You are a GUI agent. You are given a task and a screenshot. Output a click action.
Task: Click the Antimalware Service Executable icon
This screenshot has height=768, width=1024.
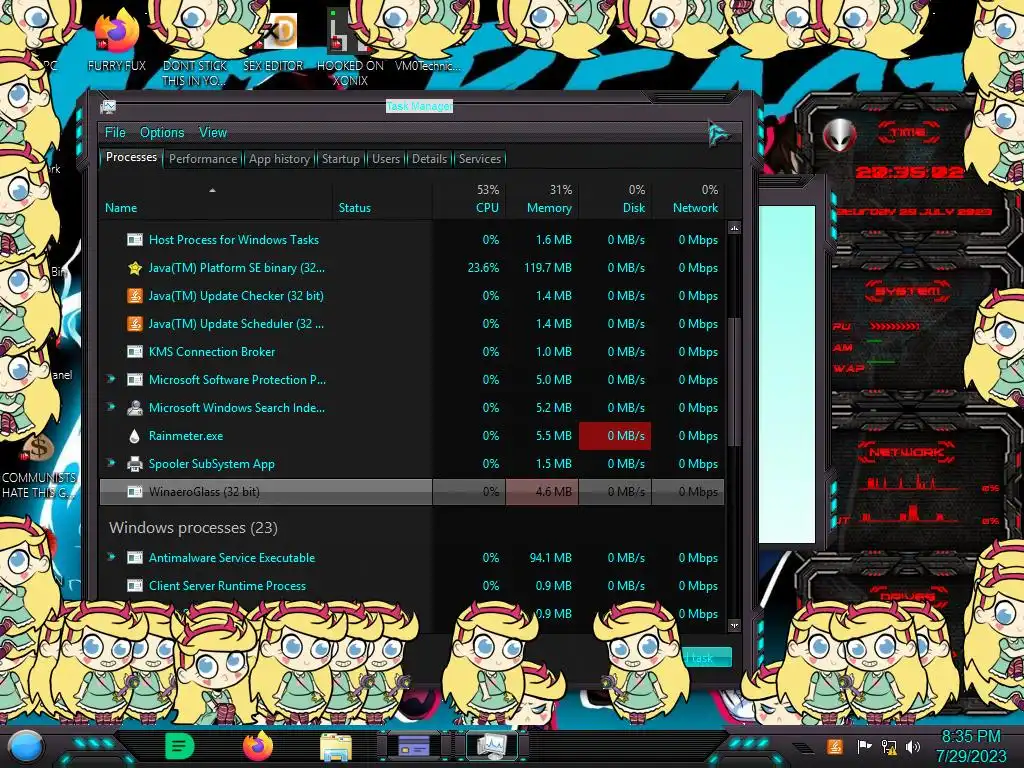tap(135, 558)
